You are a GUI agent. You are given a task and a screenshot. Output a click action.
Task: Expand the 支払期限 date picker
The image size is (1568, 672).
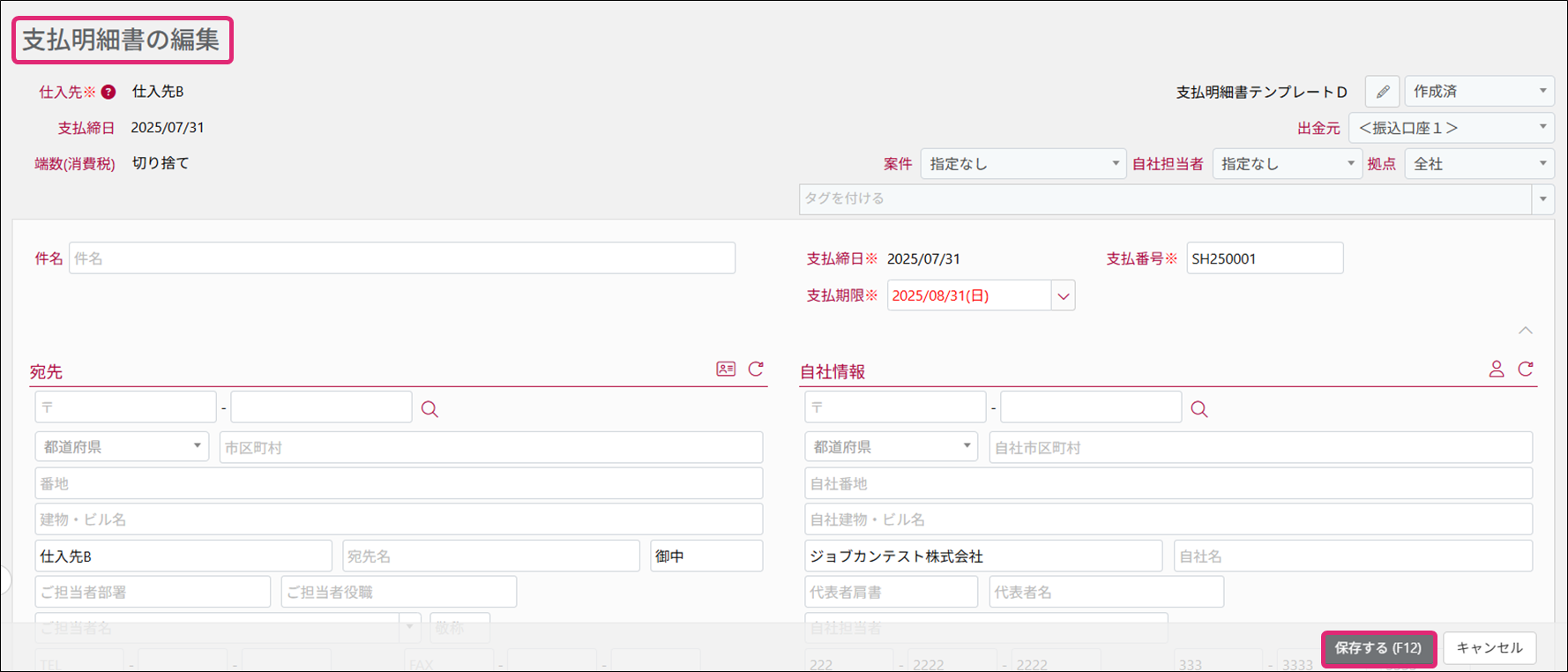1064,296
